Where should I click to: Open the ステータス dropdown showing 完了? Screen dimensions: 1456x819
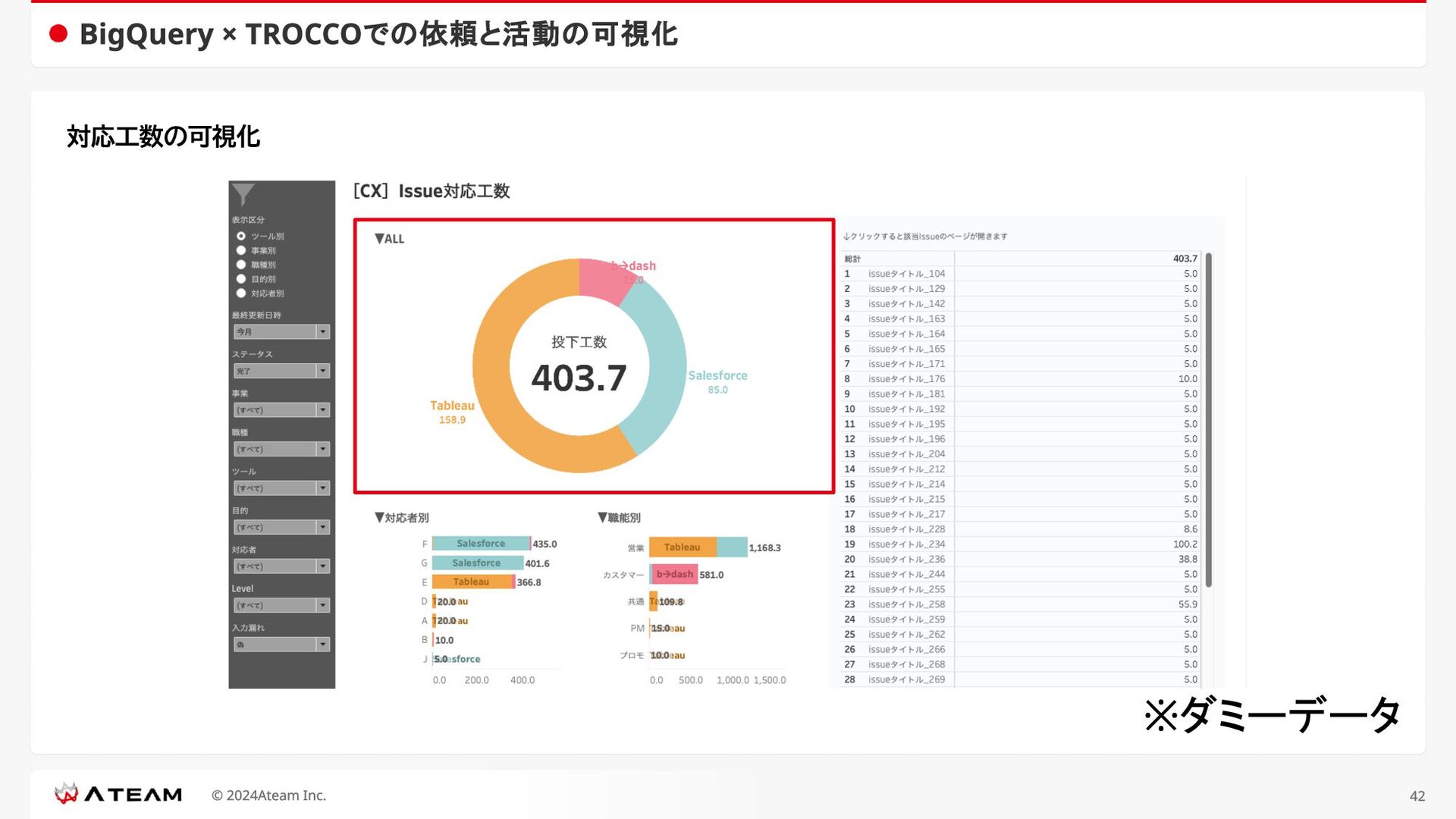(281, 371)
